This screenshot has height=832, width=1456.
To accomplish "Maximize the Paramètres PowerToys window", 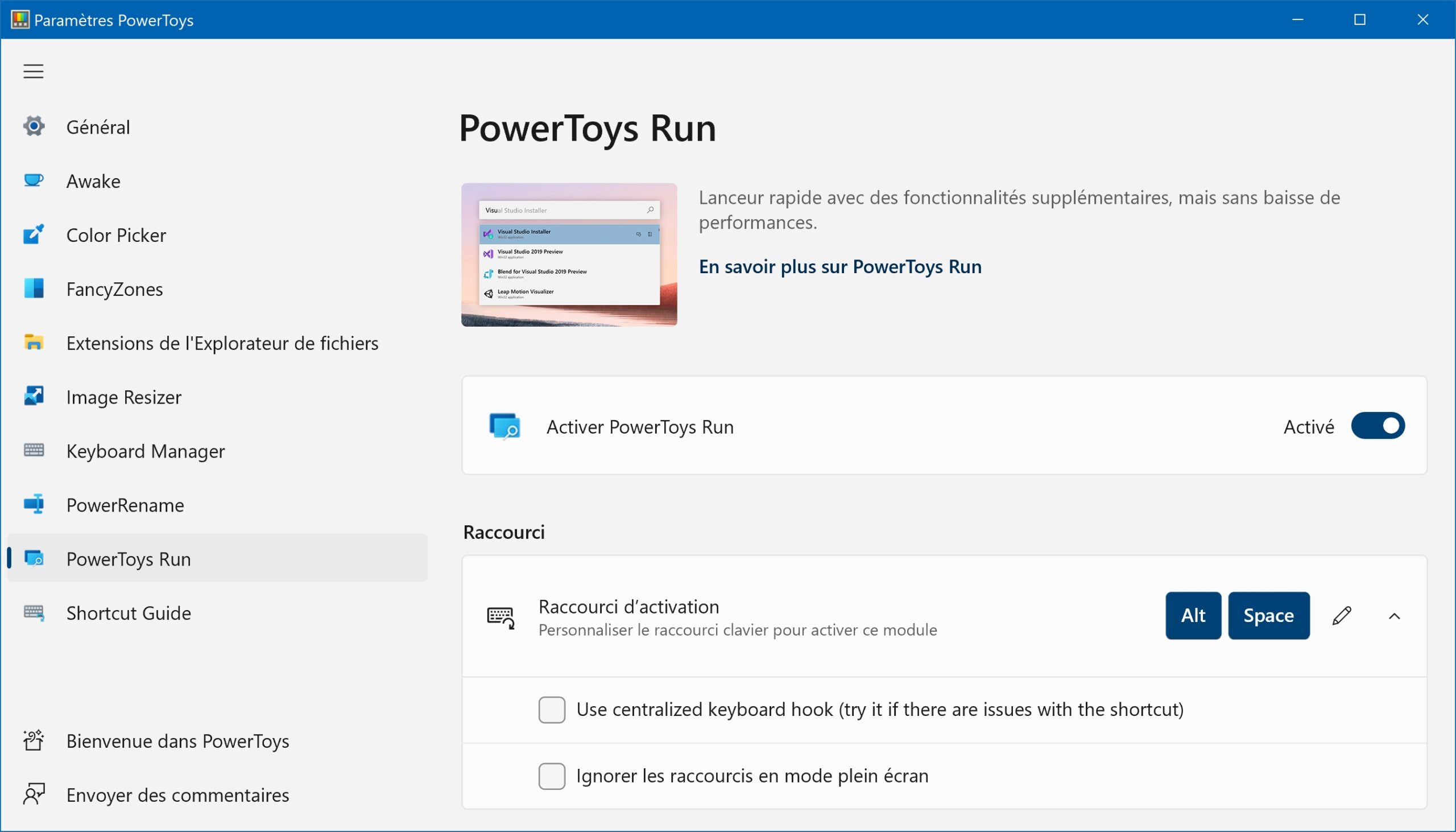I will 1359,19.
